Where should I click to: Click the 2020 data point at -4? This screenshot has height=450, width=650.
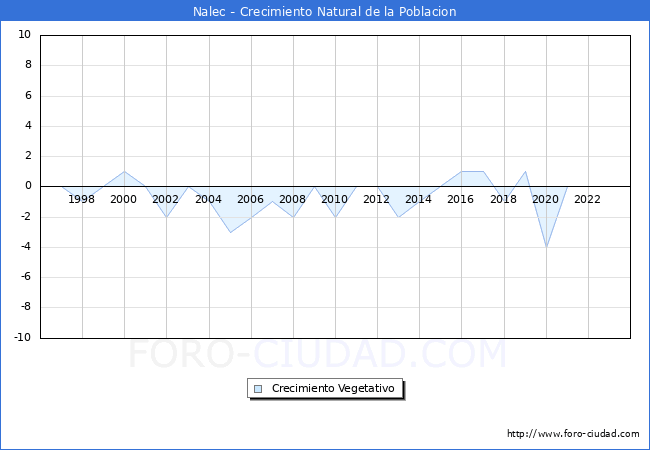point(546,247)
